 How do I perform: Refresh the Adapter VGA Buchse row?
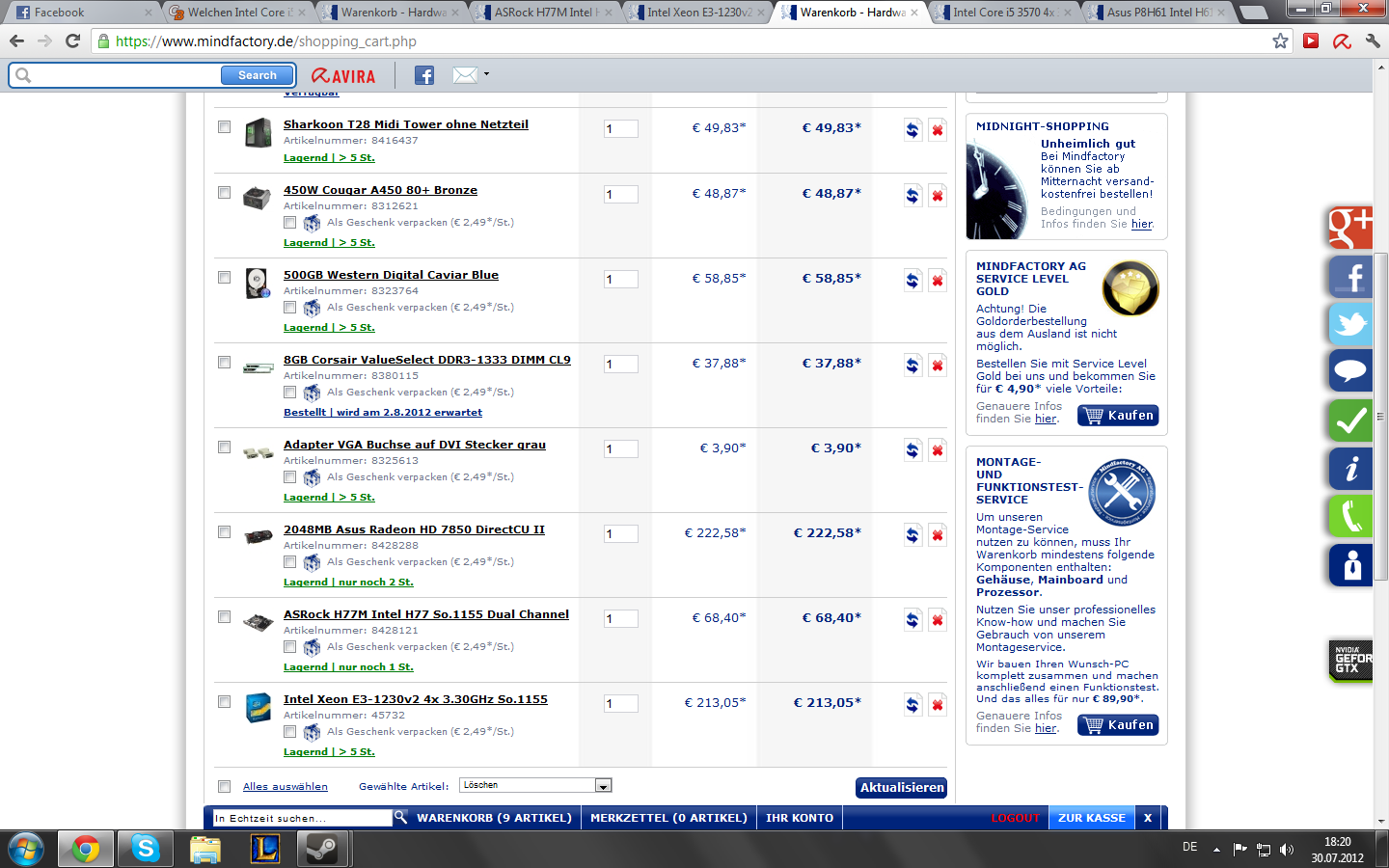[x=912, y=450]
